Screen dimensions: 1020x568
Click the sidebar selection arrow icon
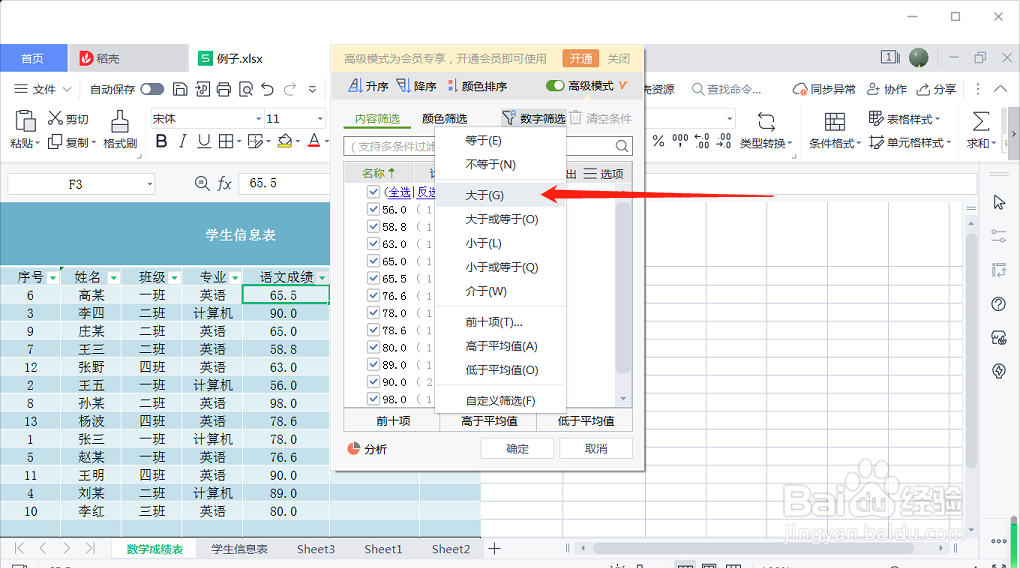click(999, 203)
